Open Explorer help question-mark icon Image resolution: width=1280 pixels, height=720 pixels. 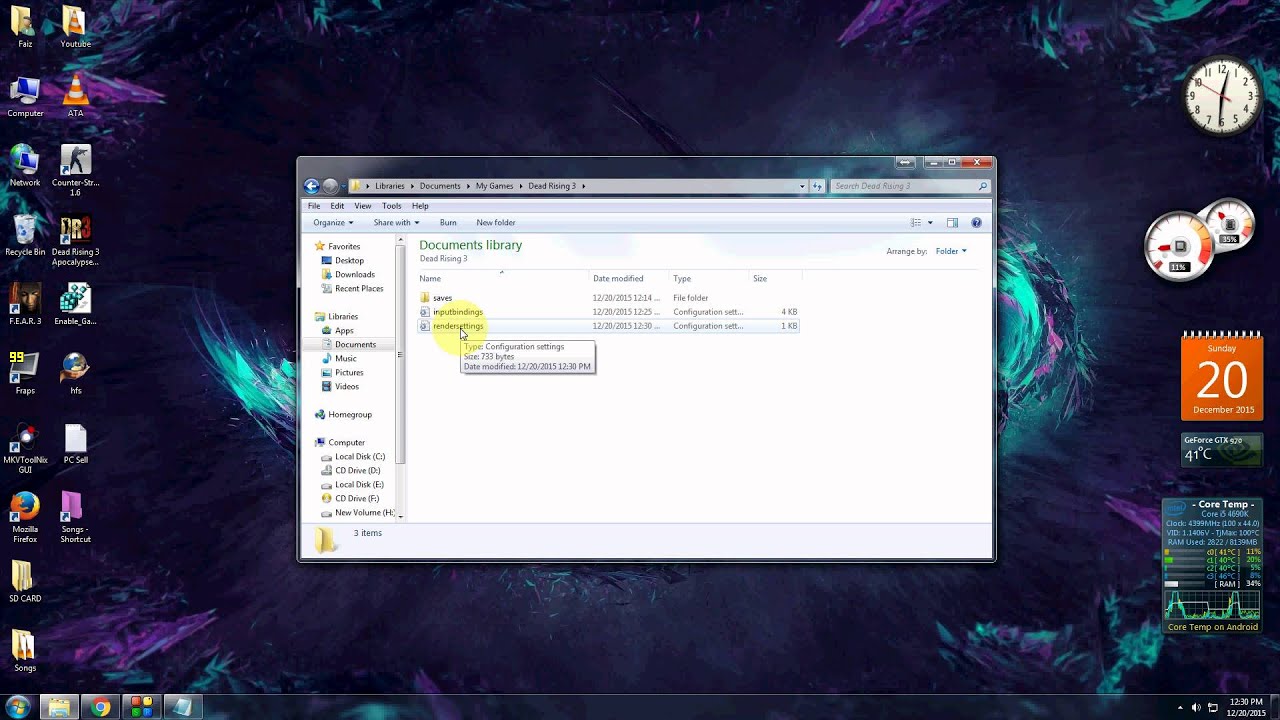[976, 223]
